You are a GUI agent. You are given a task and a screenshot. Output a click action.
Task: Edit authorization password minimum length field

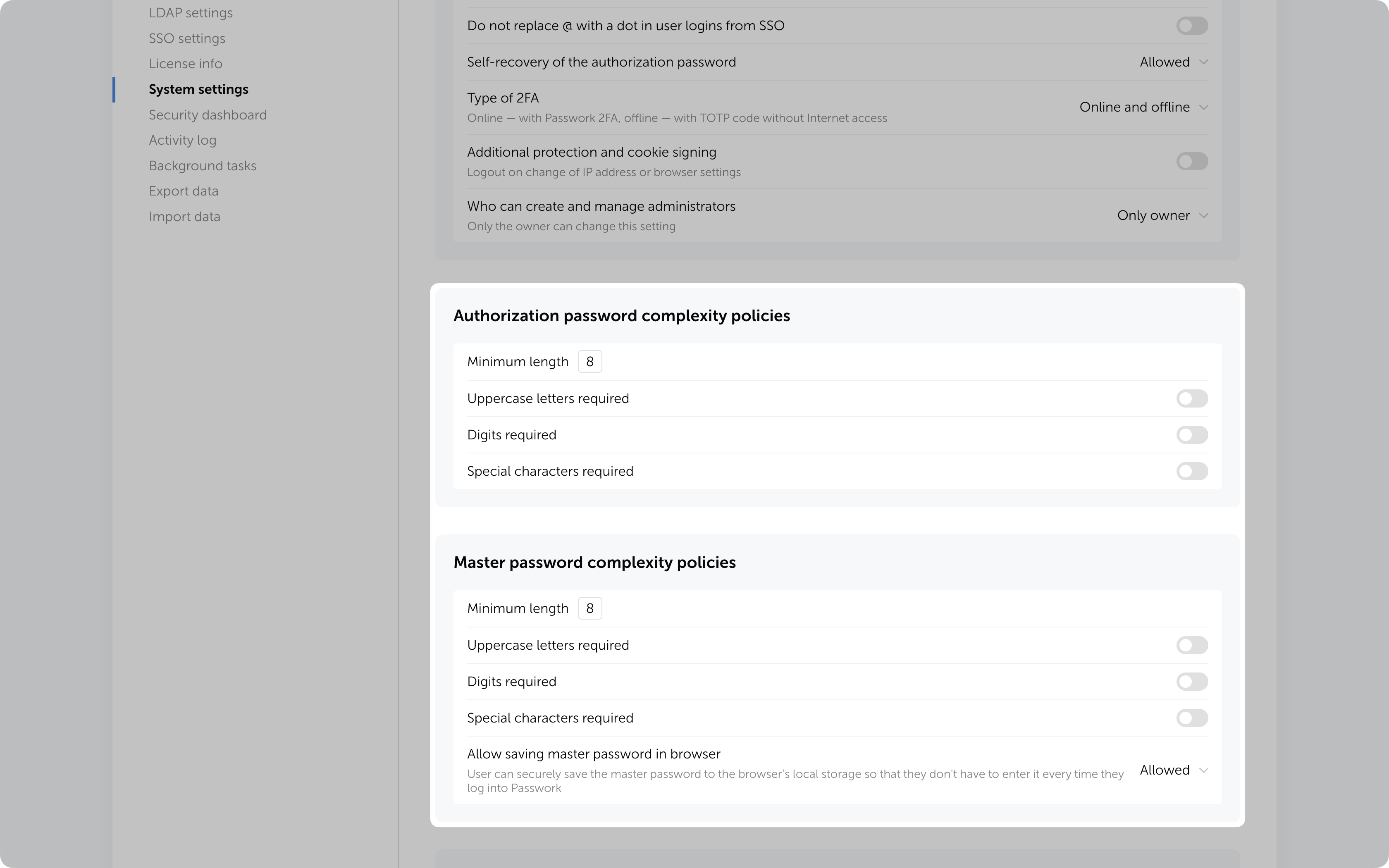(x=589, y=361)
